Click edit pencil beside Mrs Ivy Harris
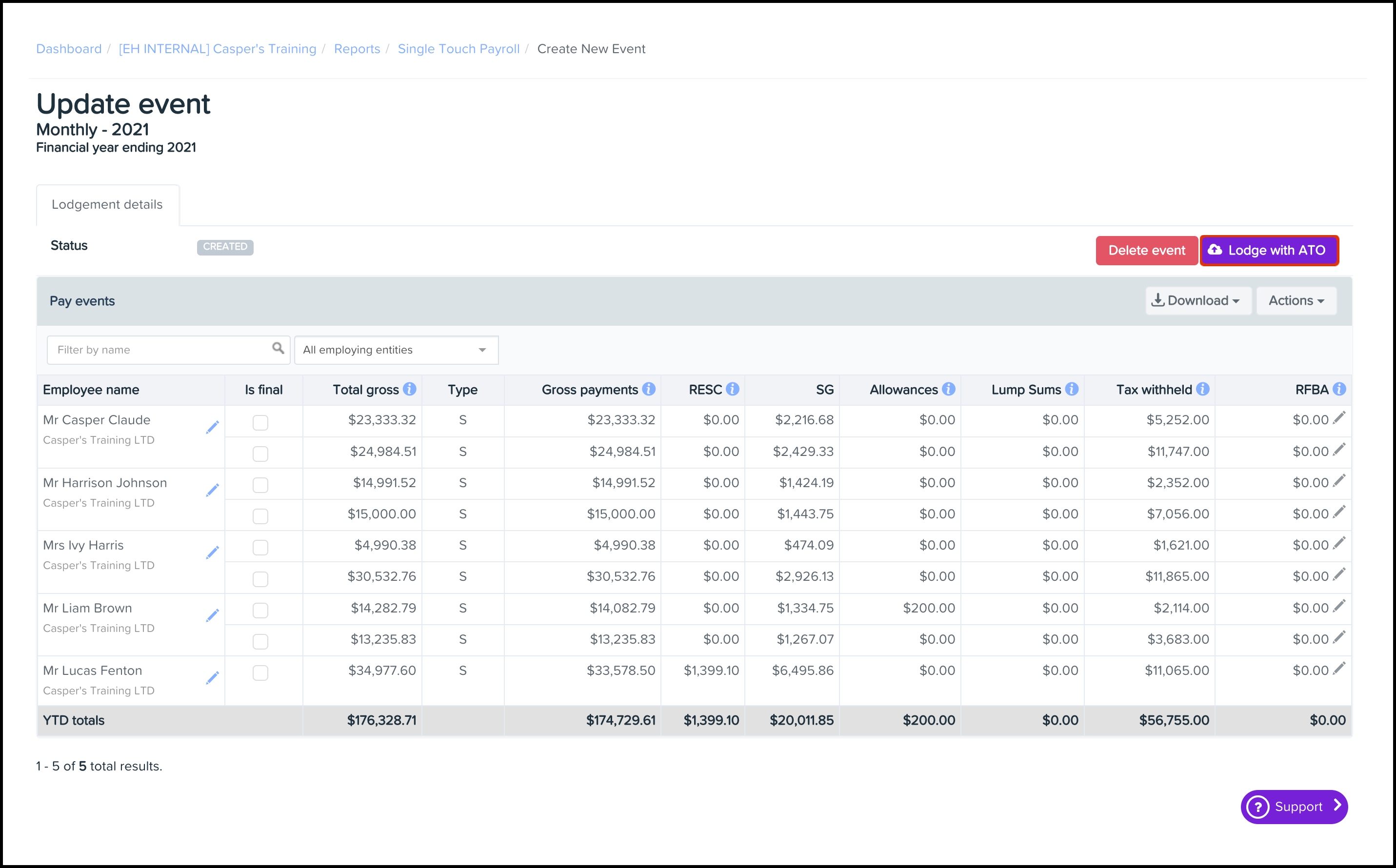 click(x=213, y=552)
